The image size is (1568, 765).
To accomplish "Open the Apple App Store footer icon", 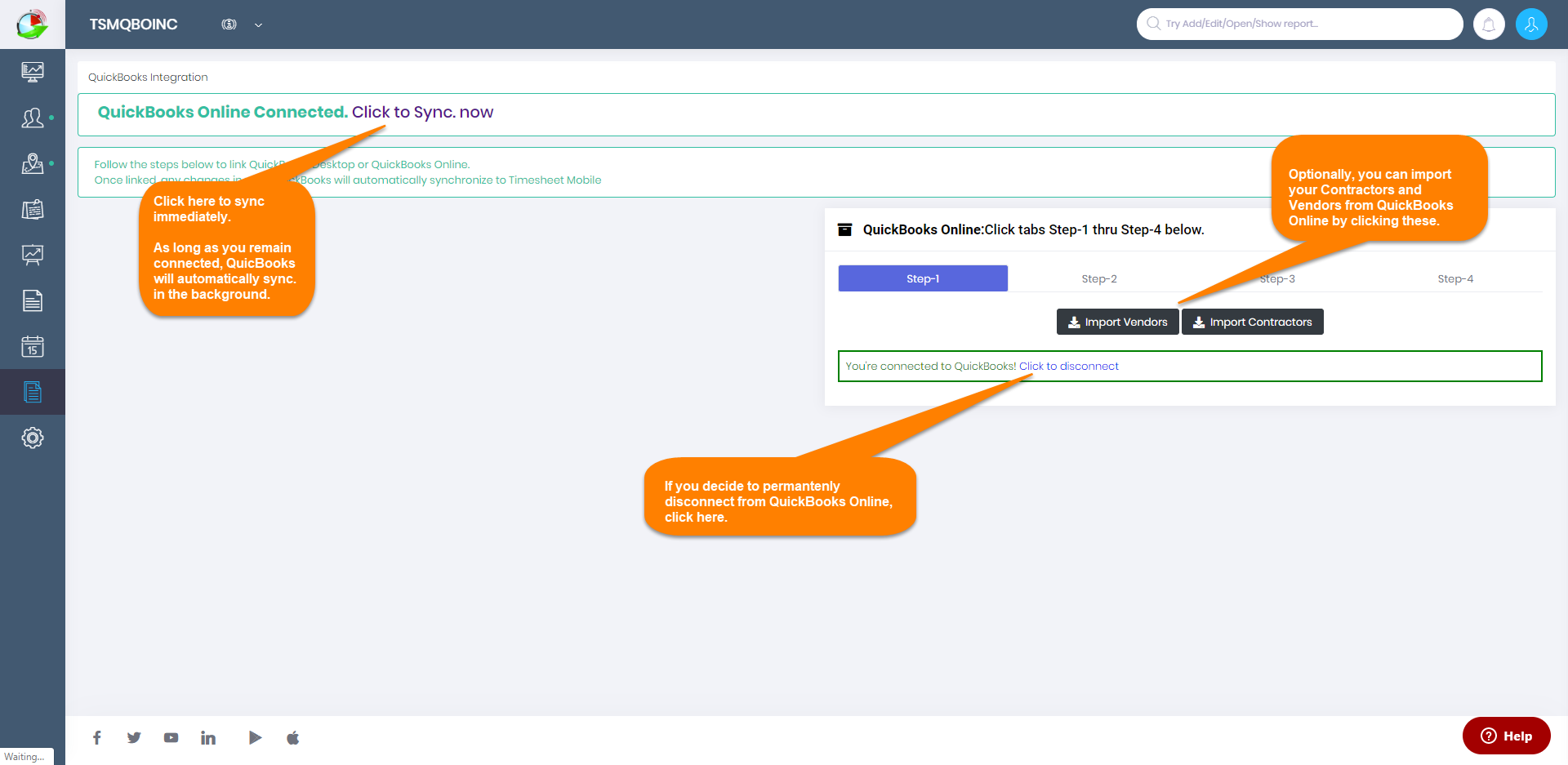I will coord(293,738).
